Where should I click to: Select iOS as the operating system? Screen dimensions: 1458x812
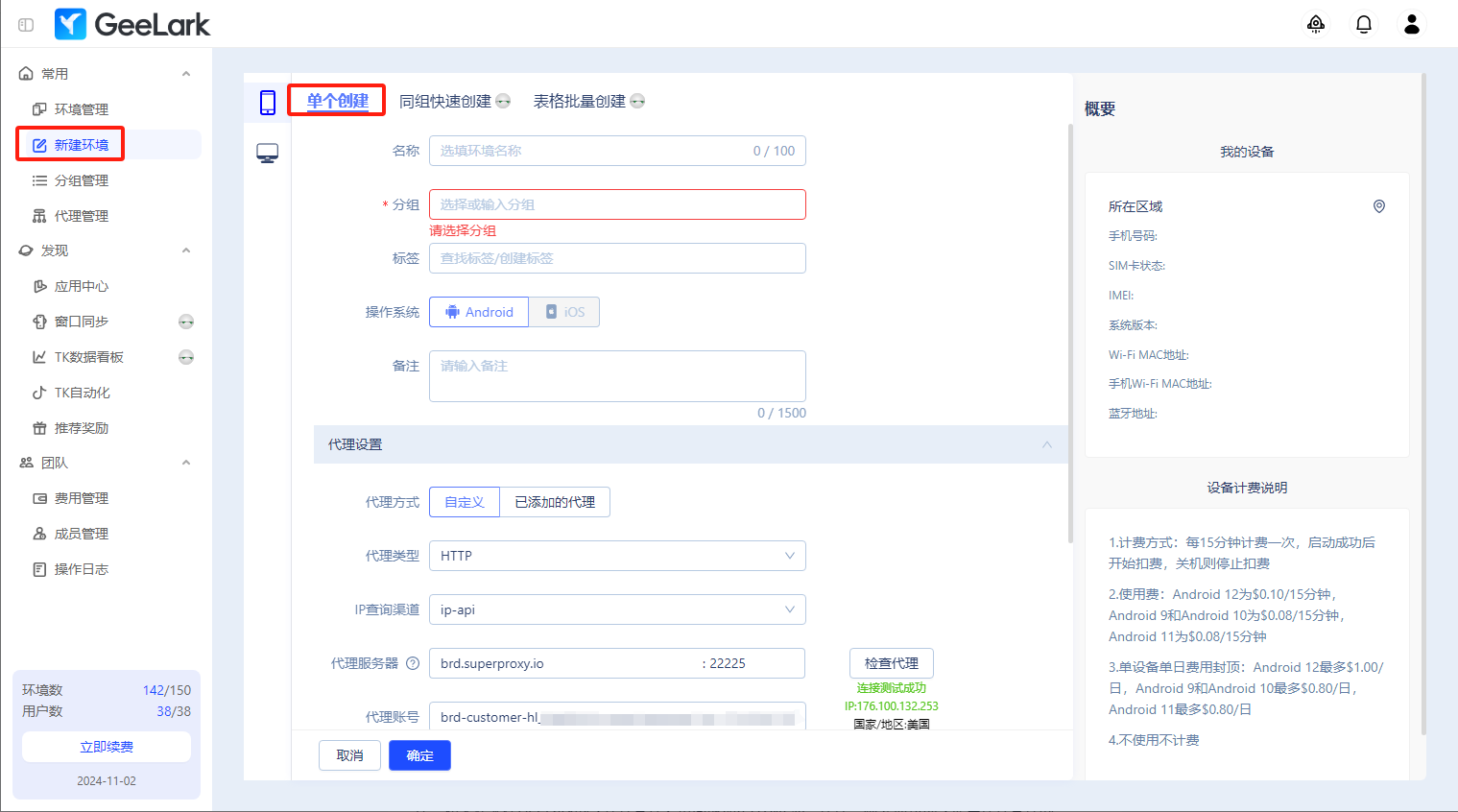[564, 312]
